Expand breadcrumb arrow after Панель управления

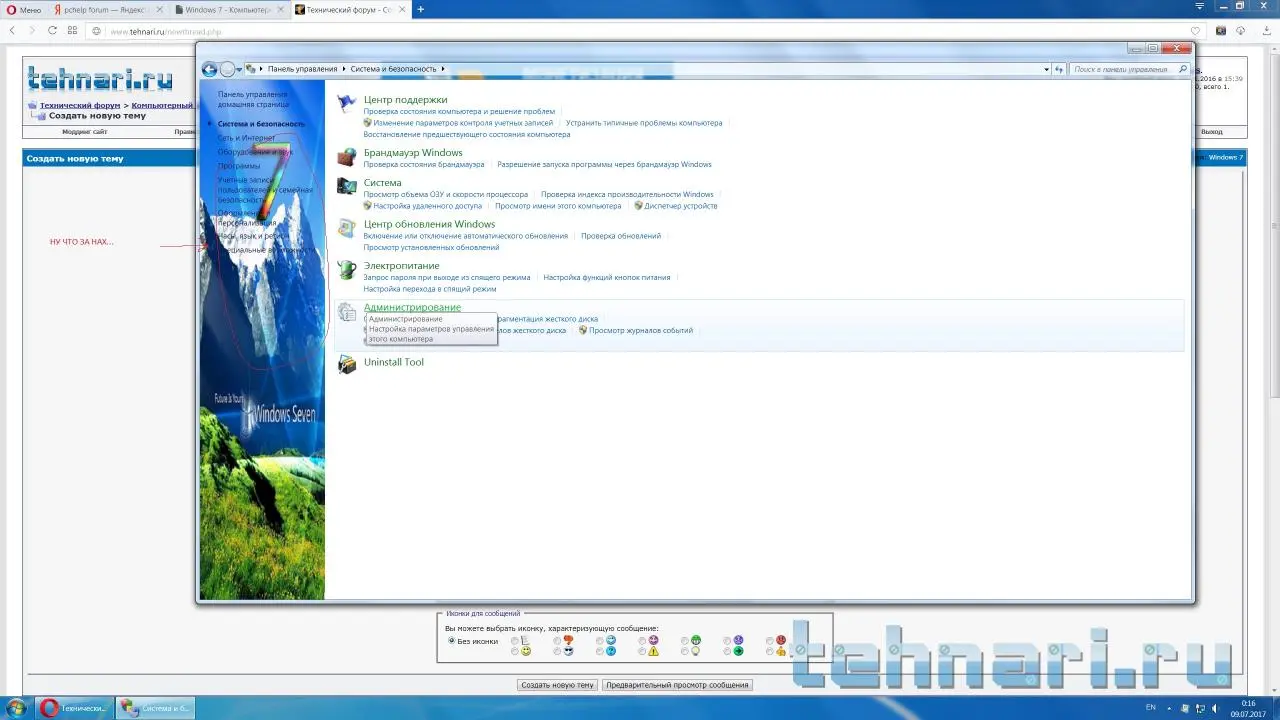346,69
